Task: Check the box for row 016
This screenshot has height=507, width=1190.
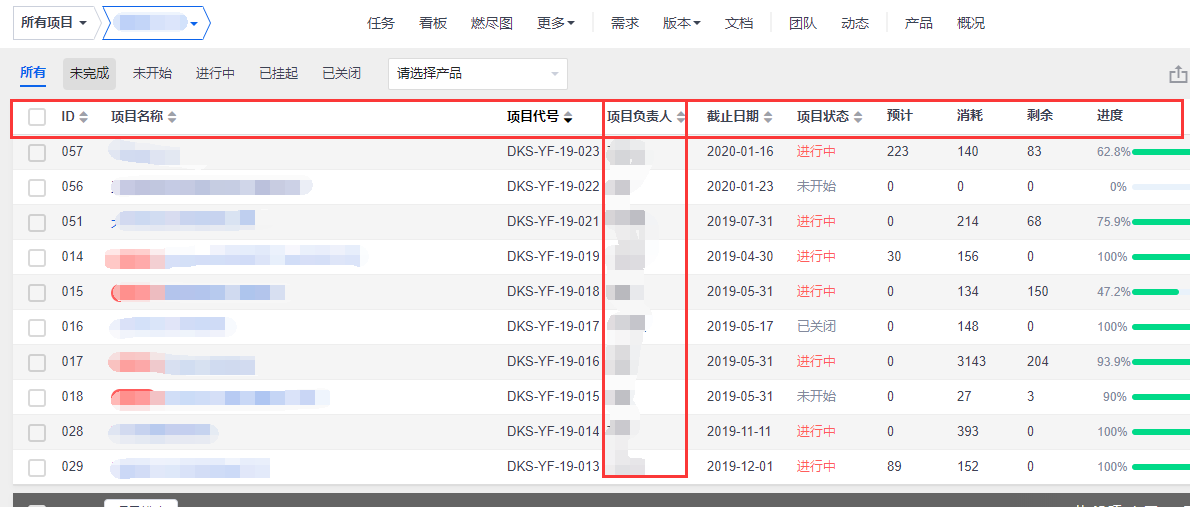Action: click(37, 326)
